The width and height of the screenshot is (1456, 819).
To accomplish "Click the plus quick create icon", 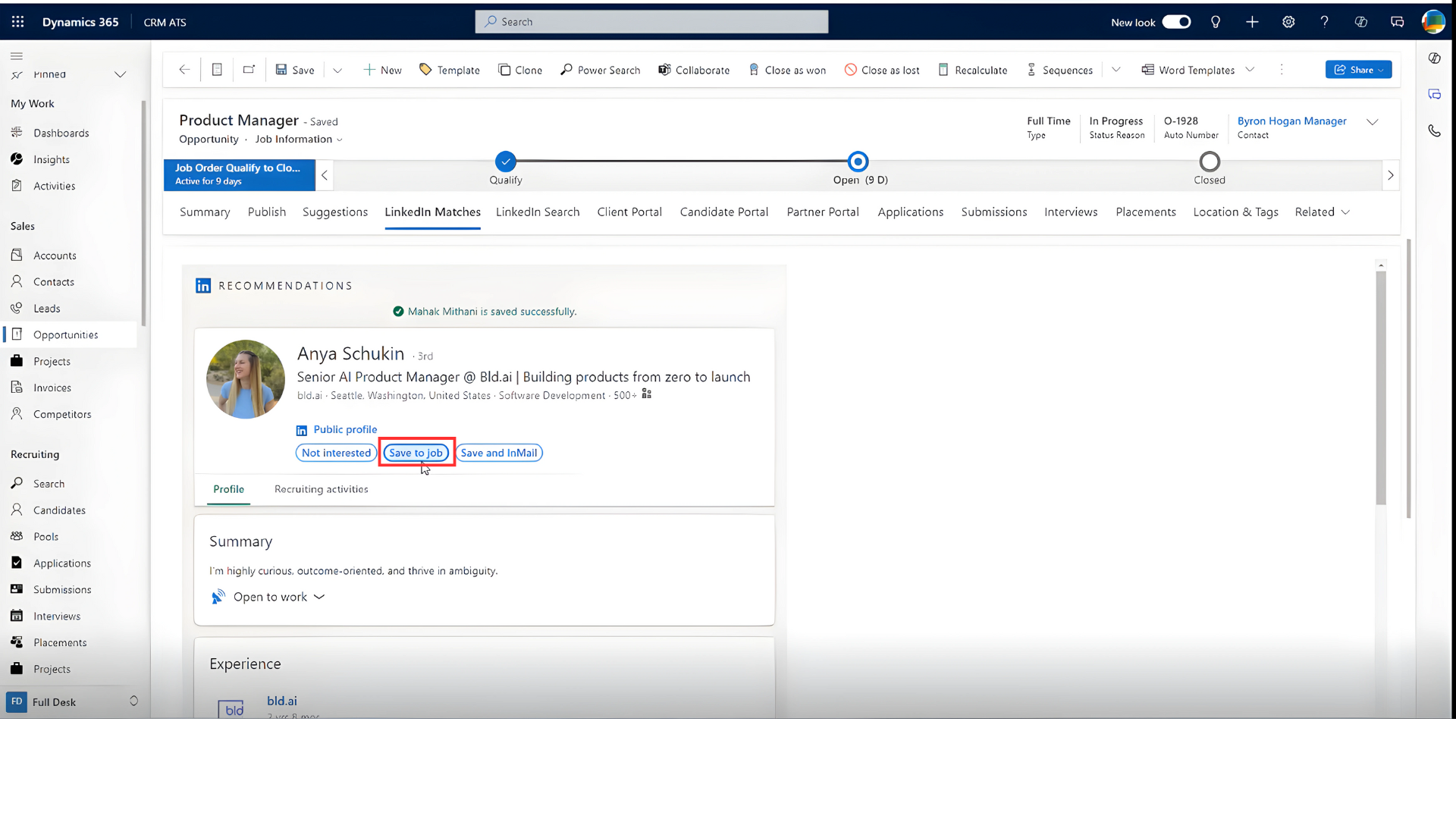I will (x=1252, y=22).
